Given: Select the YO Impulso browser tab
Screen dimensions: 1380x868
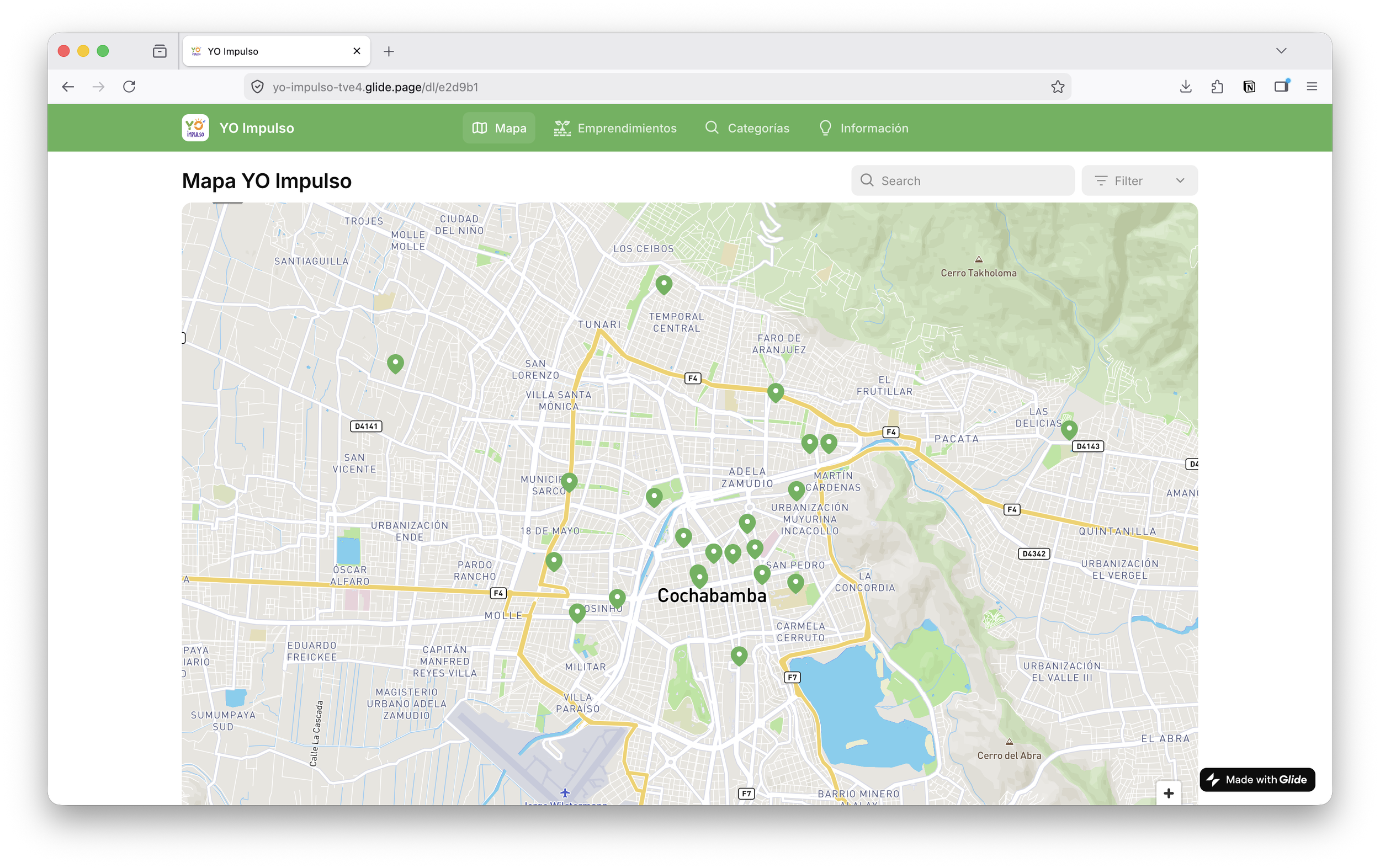Looking at the screenshot, I should click(276, 51).
